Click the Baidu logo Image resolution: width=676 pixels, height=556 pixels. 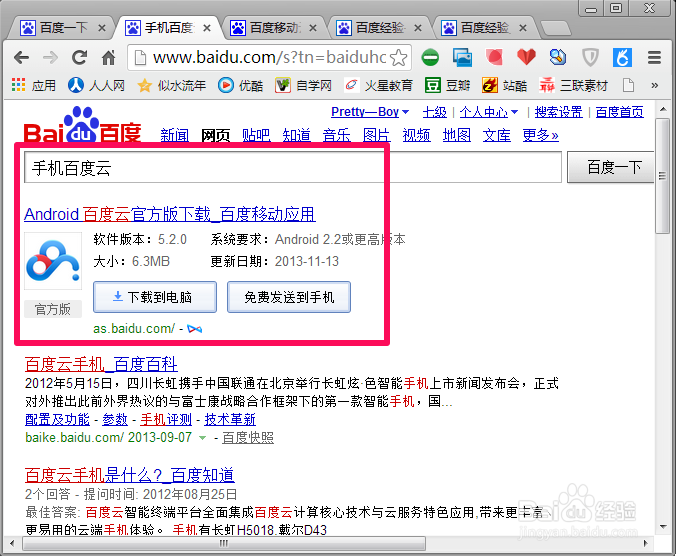click(82, 126)
